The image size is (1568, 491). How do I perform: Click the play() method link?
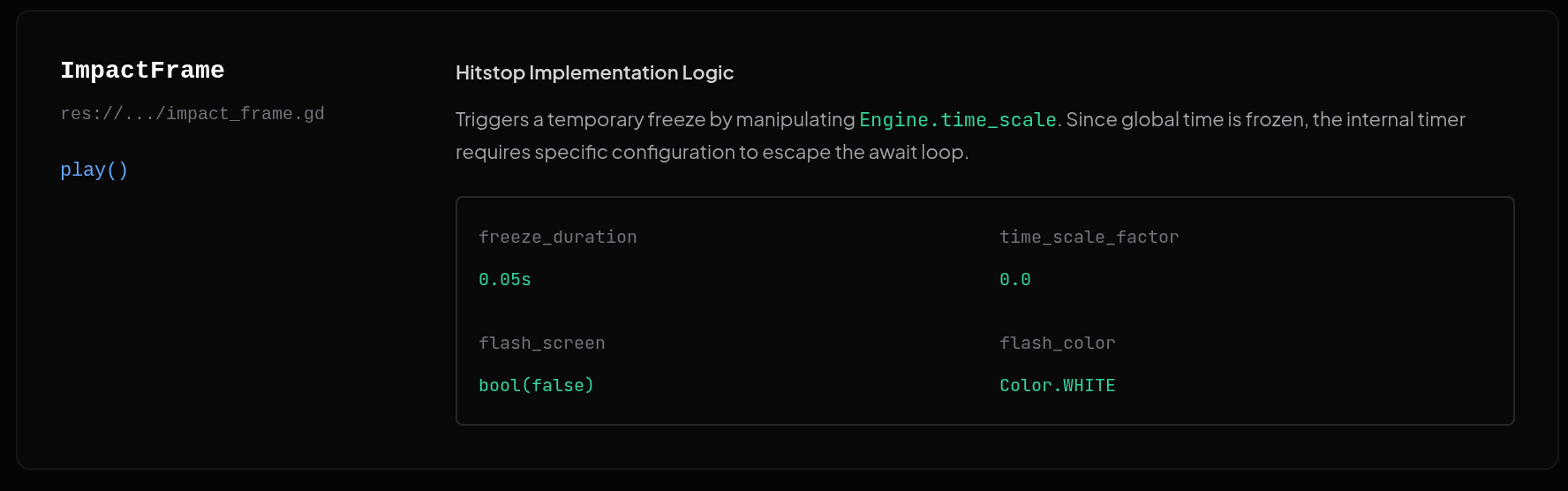[x=94, y=170]
